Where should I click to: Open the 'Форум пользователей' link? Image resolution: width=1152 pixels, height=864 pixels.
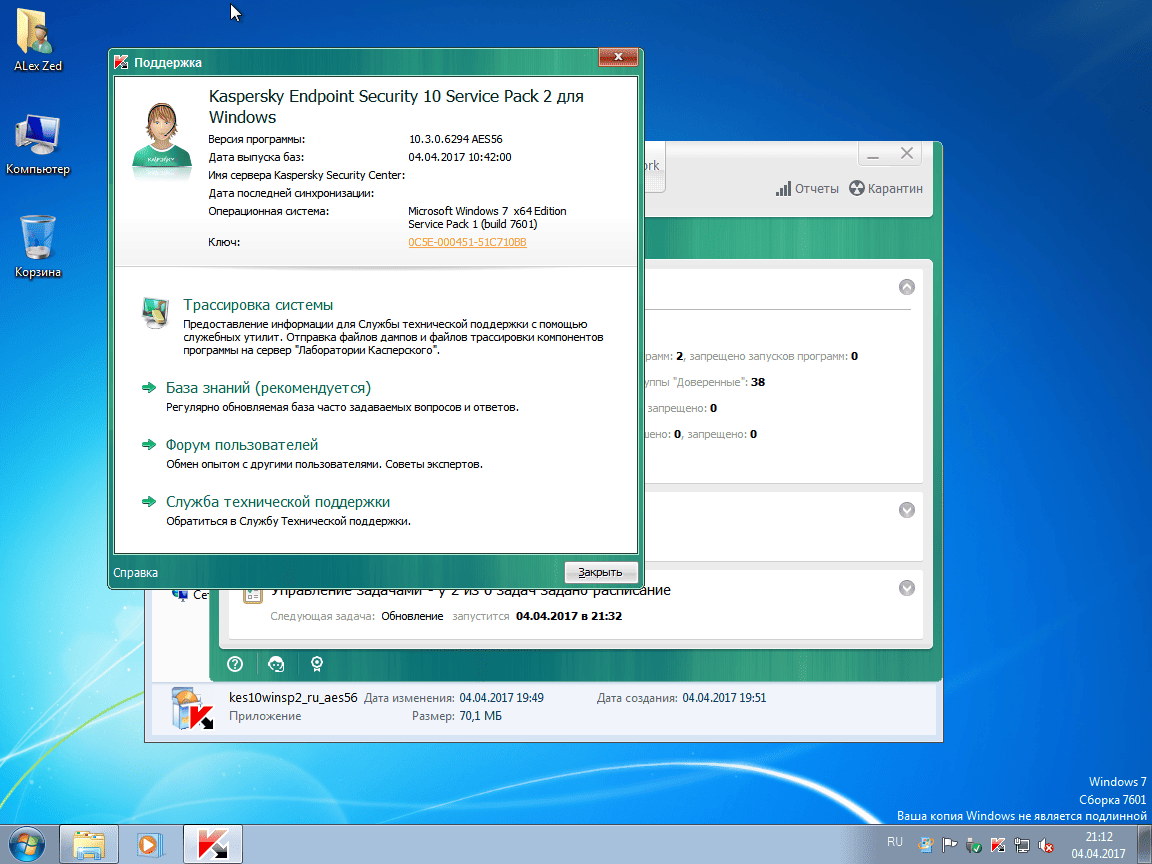242,445
